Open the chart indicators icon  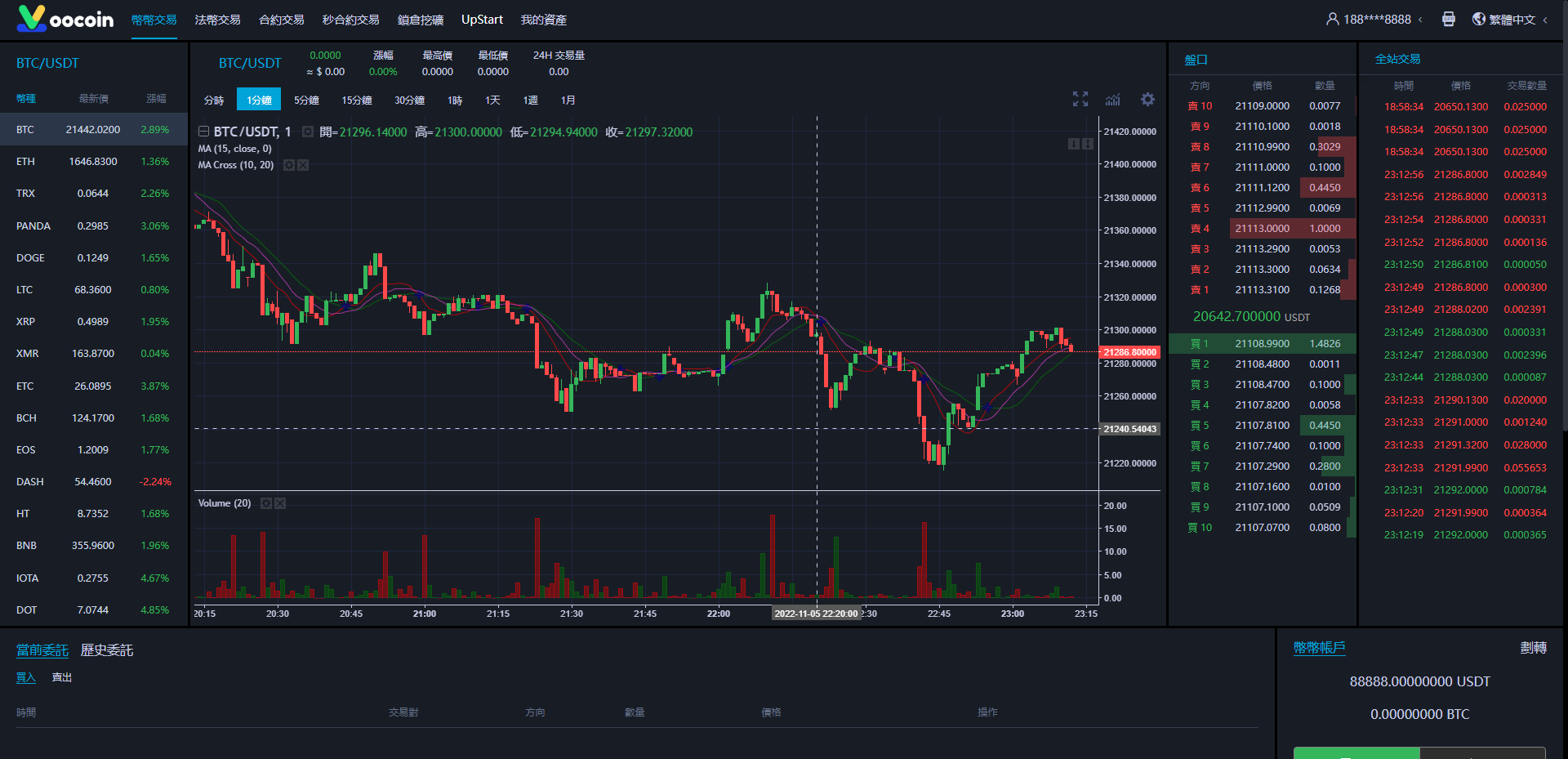pos(1113,100)
